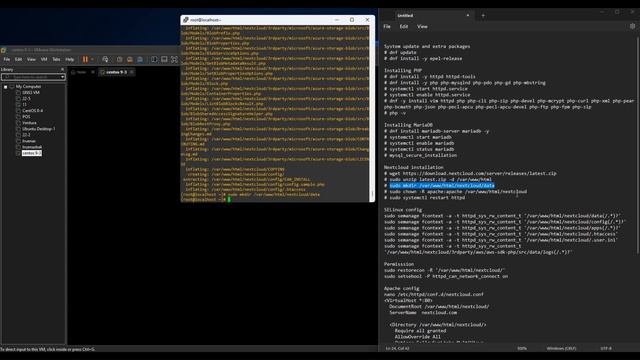Open VMware Help menu
Screen dimensions: 640x360
click(70, 60)
